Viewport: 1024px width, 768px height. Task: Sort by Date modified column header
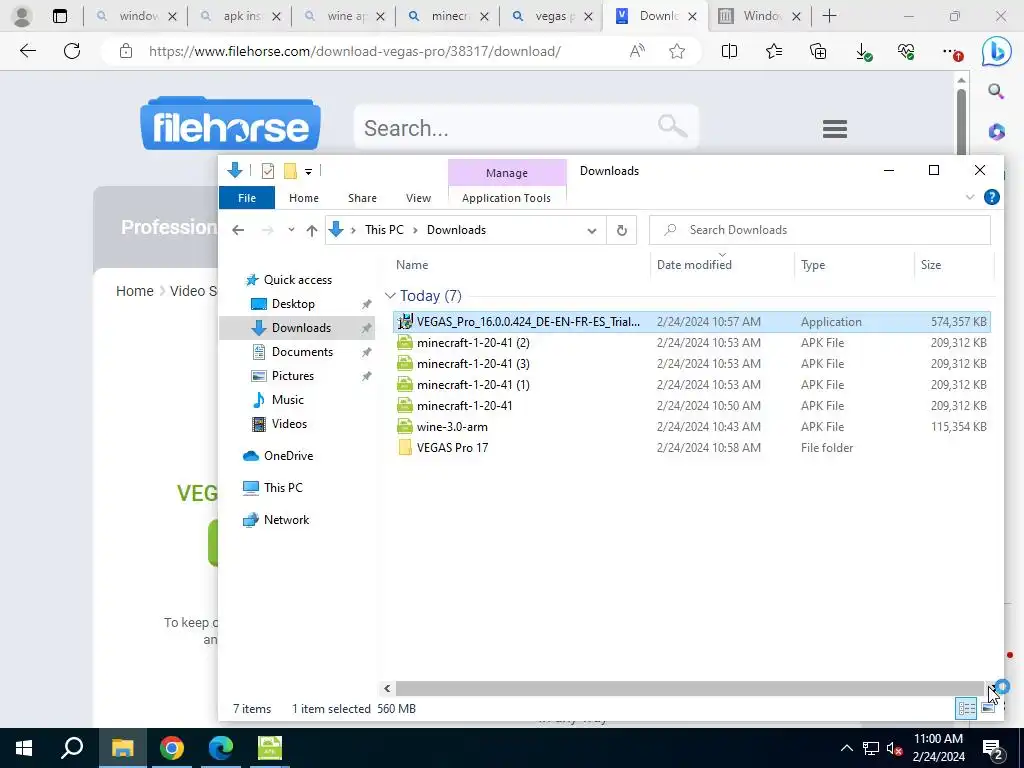click(x=722, y=264)
